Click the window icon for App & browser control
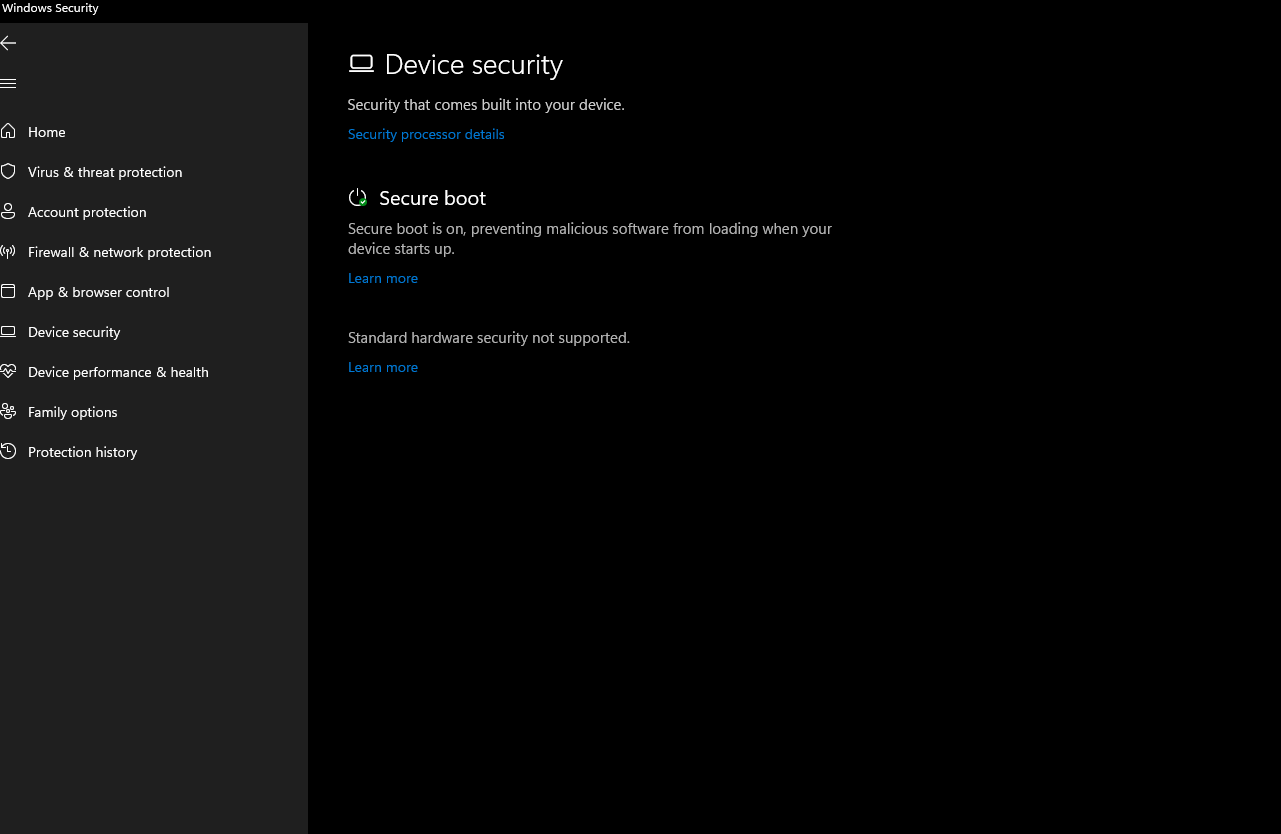This screenshot has height=834, width=1281. tap(8, 291)
